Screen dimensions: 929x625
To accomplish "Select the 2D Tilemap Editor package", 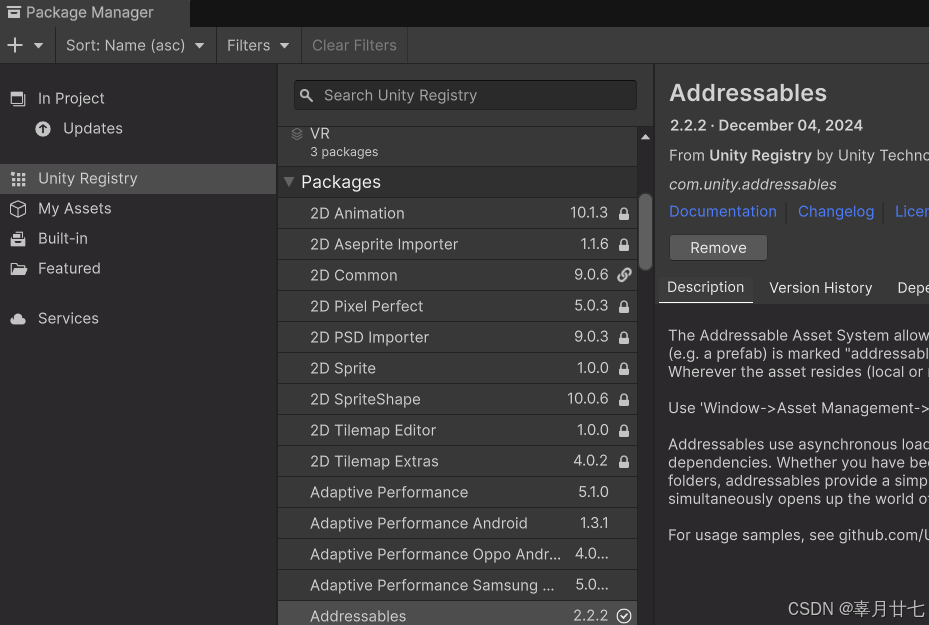I will [457, 430].
